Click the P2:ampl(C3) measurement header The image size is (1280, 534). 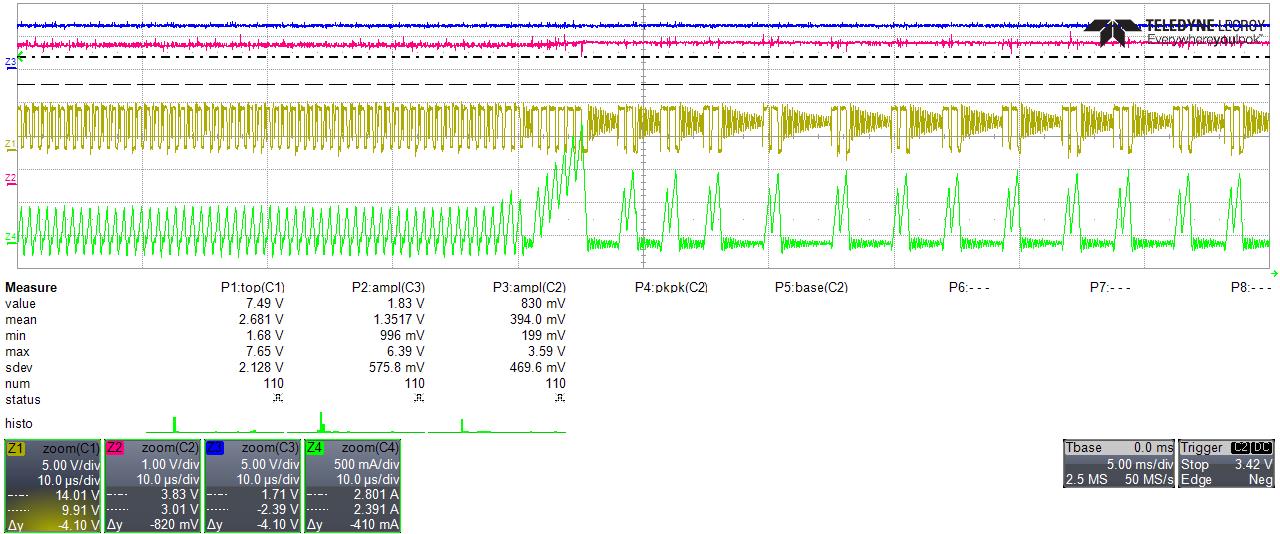tap(389, 288)
